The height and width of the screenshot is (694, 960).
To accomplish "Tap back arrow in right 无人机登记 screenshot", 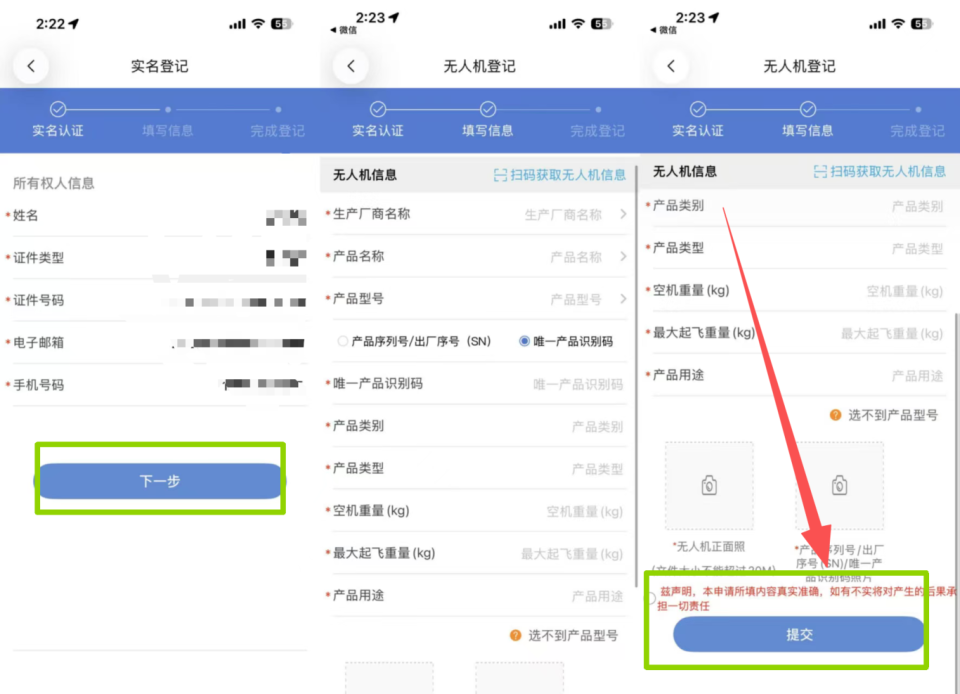I will point(671,66).
